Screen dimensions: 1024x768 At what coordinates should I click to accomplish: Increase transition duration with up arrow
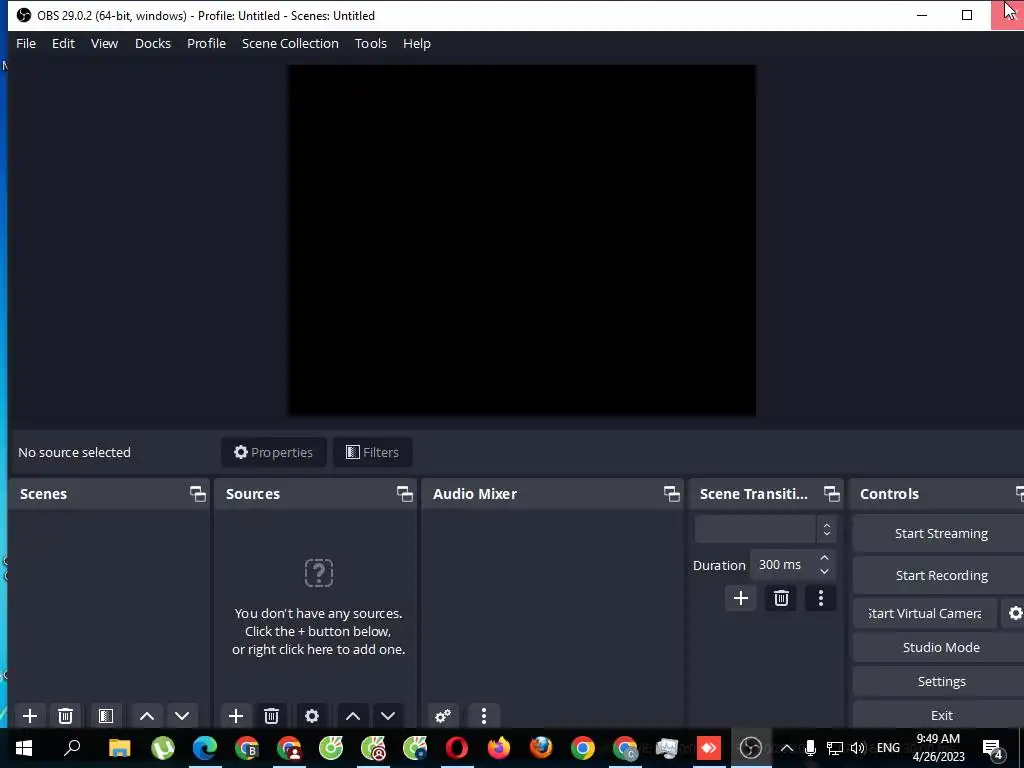point(825,558)
